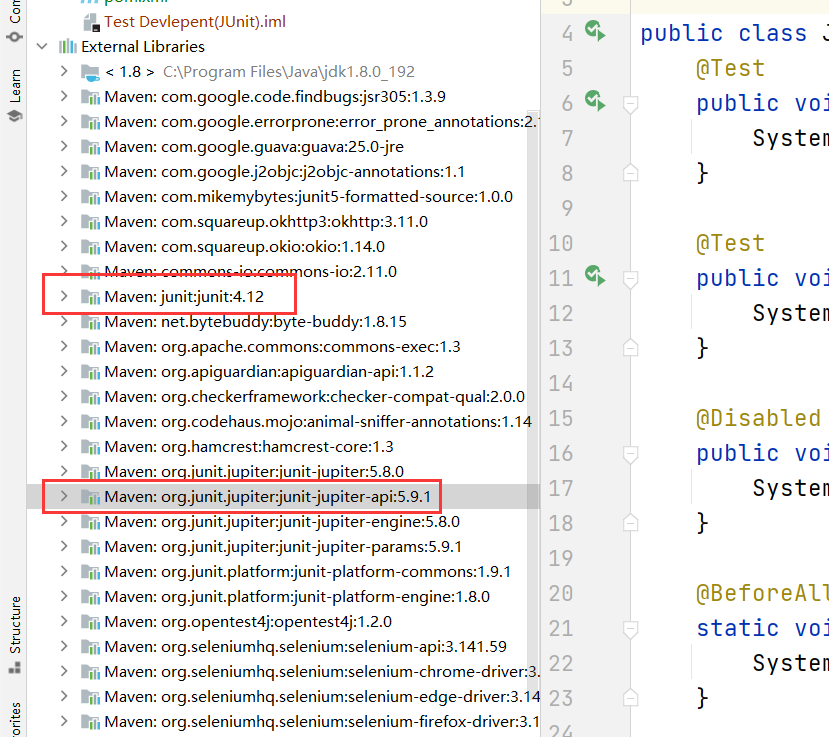Click the @Test annotation on line 5
Screen dimensions: 829x737
click(x=730, y=68)
